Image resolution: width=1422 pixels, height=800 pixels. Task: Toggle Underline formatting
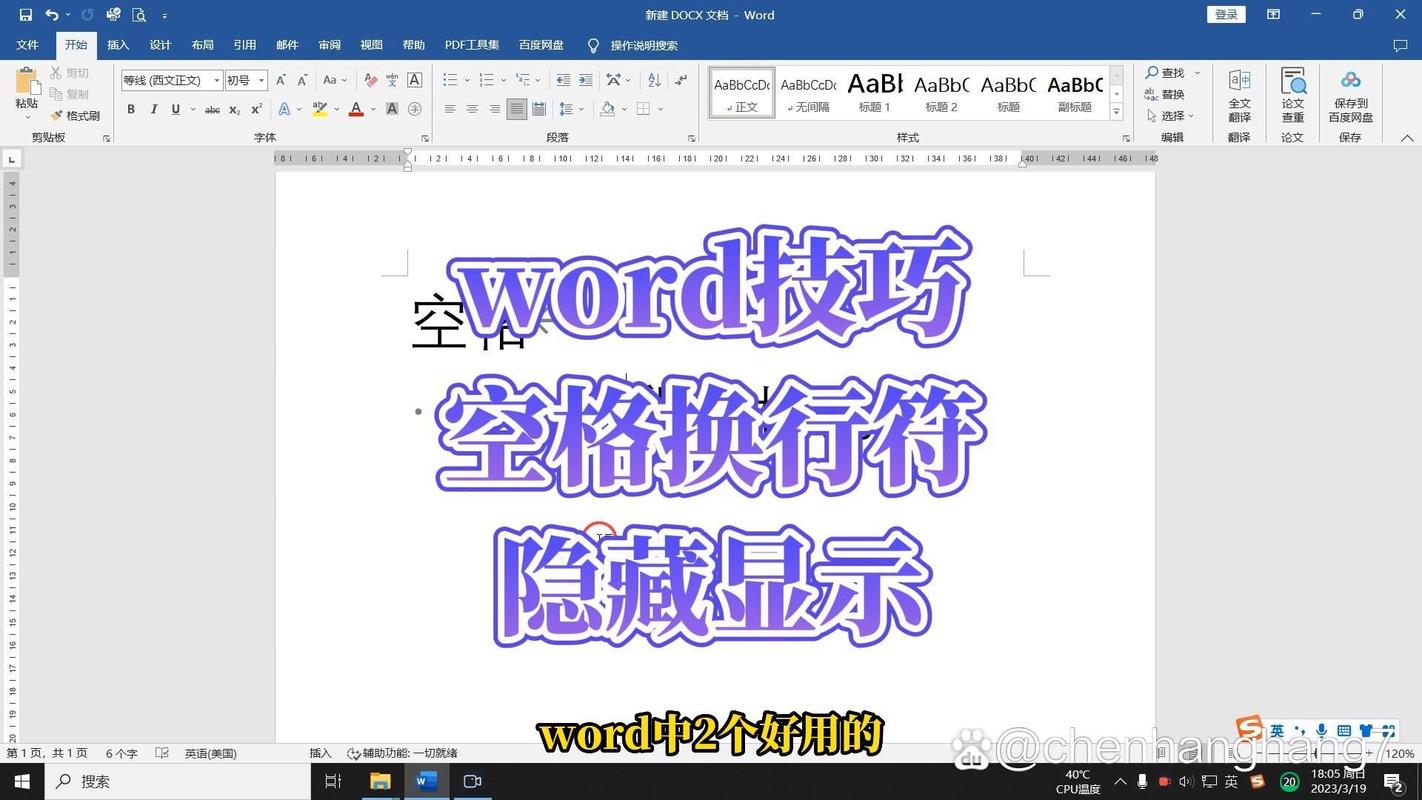coord(176,109)
